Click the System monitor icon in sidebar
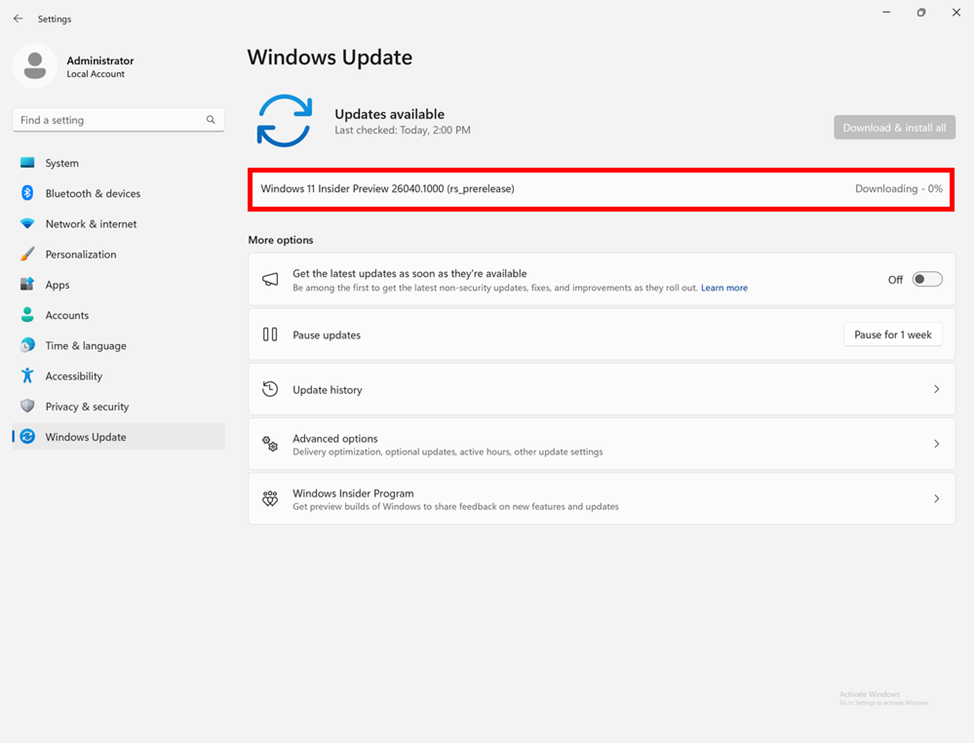The height and width of the screenshot is (743, 975). pyautogui.click(x=27, y=163)
